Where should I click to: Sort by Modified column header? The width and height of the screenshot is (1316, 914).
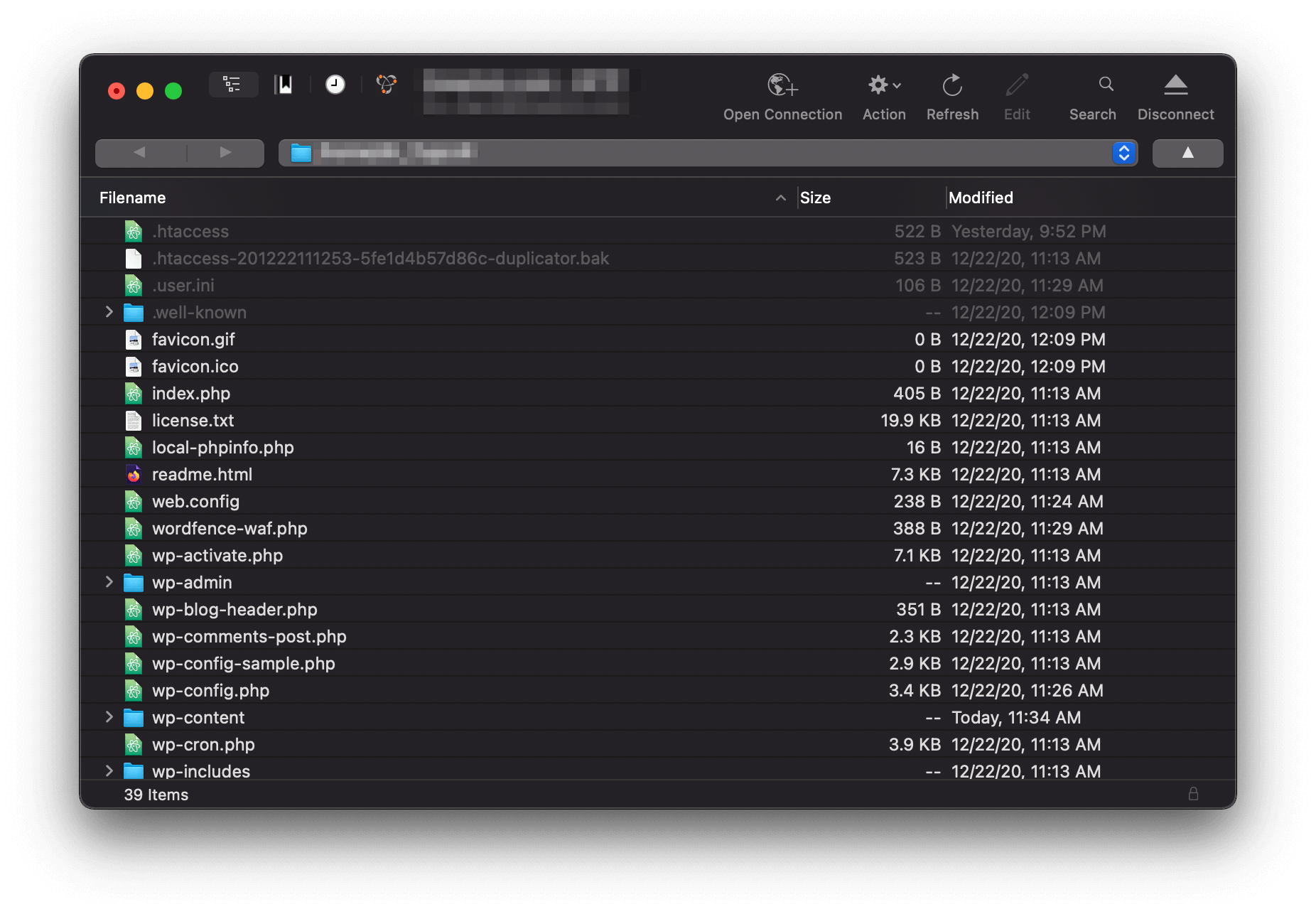(981, 198)
